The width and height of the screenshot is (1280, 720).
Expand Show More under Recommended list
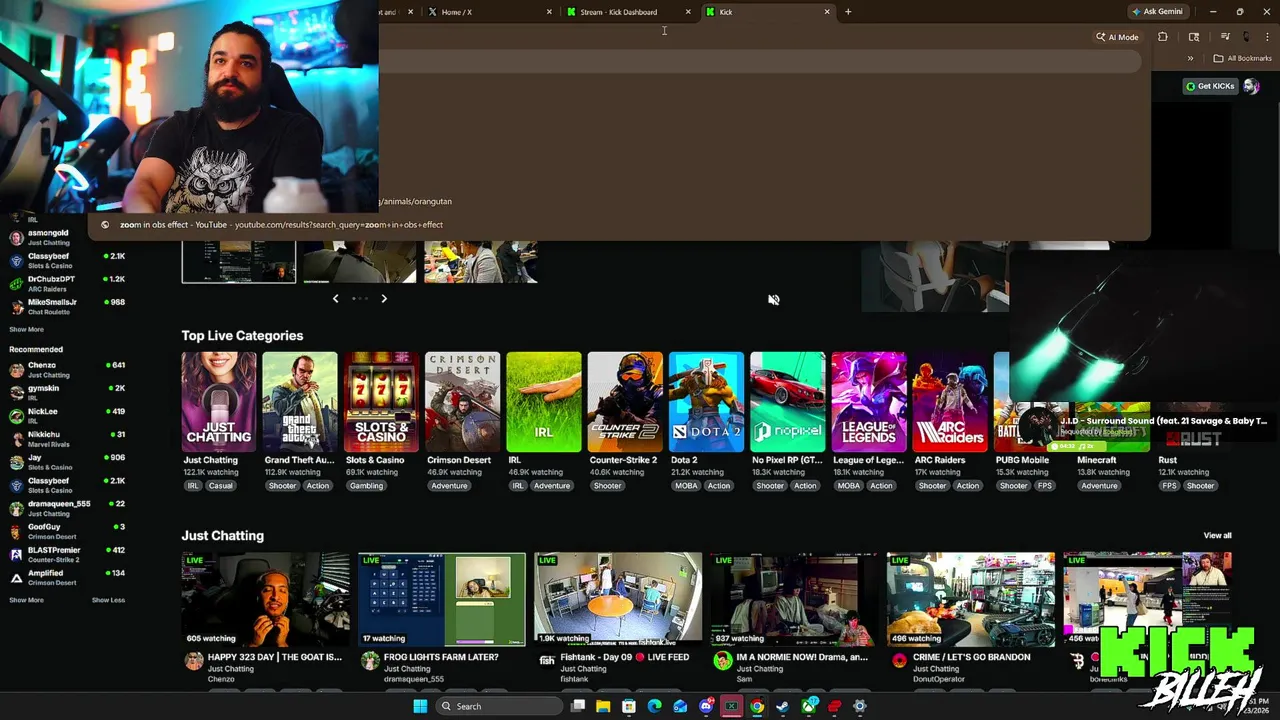pyautogui.click(x=26, y=600)
